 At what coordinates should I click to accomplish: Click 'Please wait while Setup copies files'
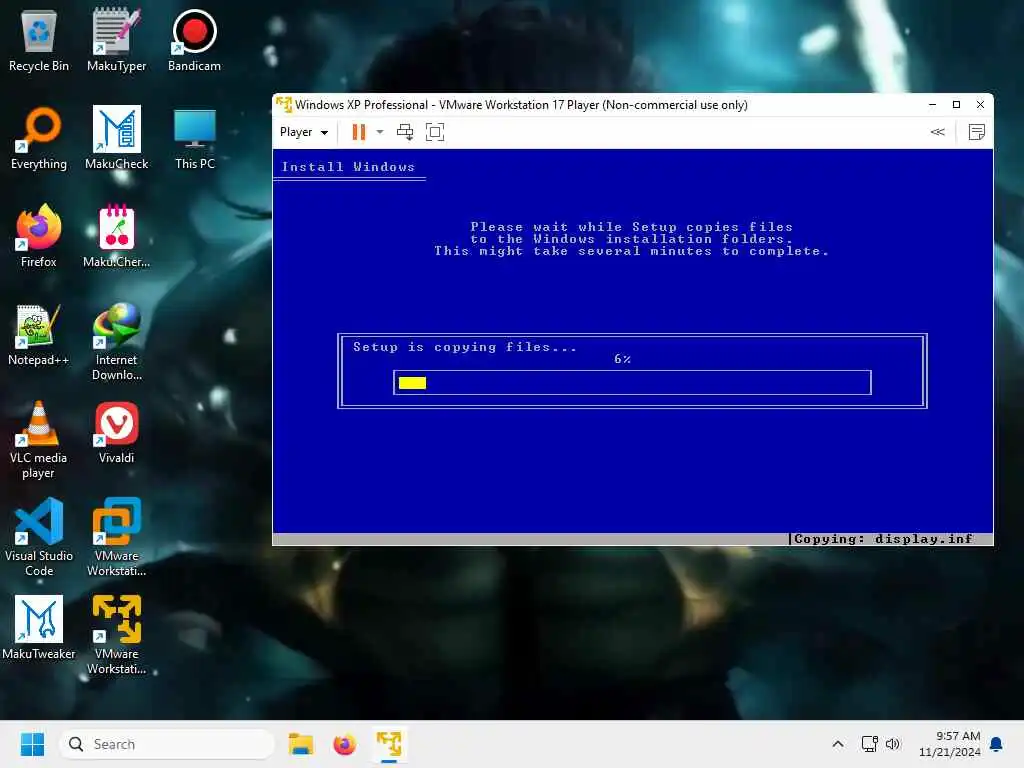(632, 227)
